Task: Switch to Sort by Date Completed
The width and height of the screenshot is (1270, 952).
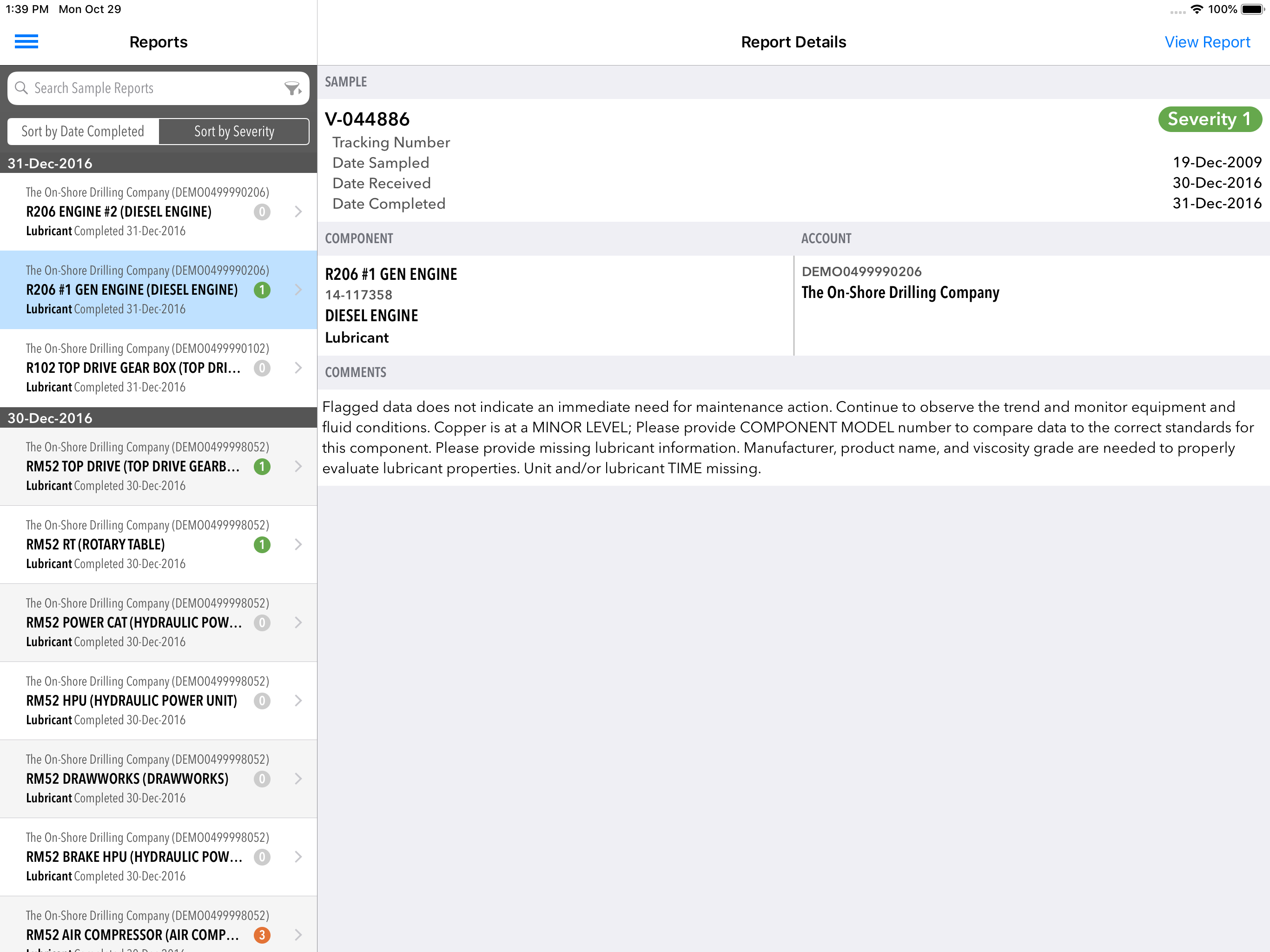Action: click(83, 132)
